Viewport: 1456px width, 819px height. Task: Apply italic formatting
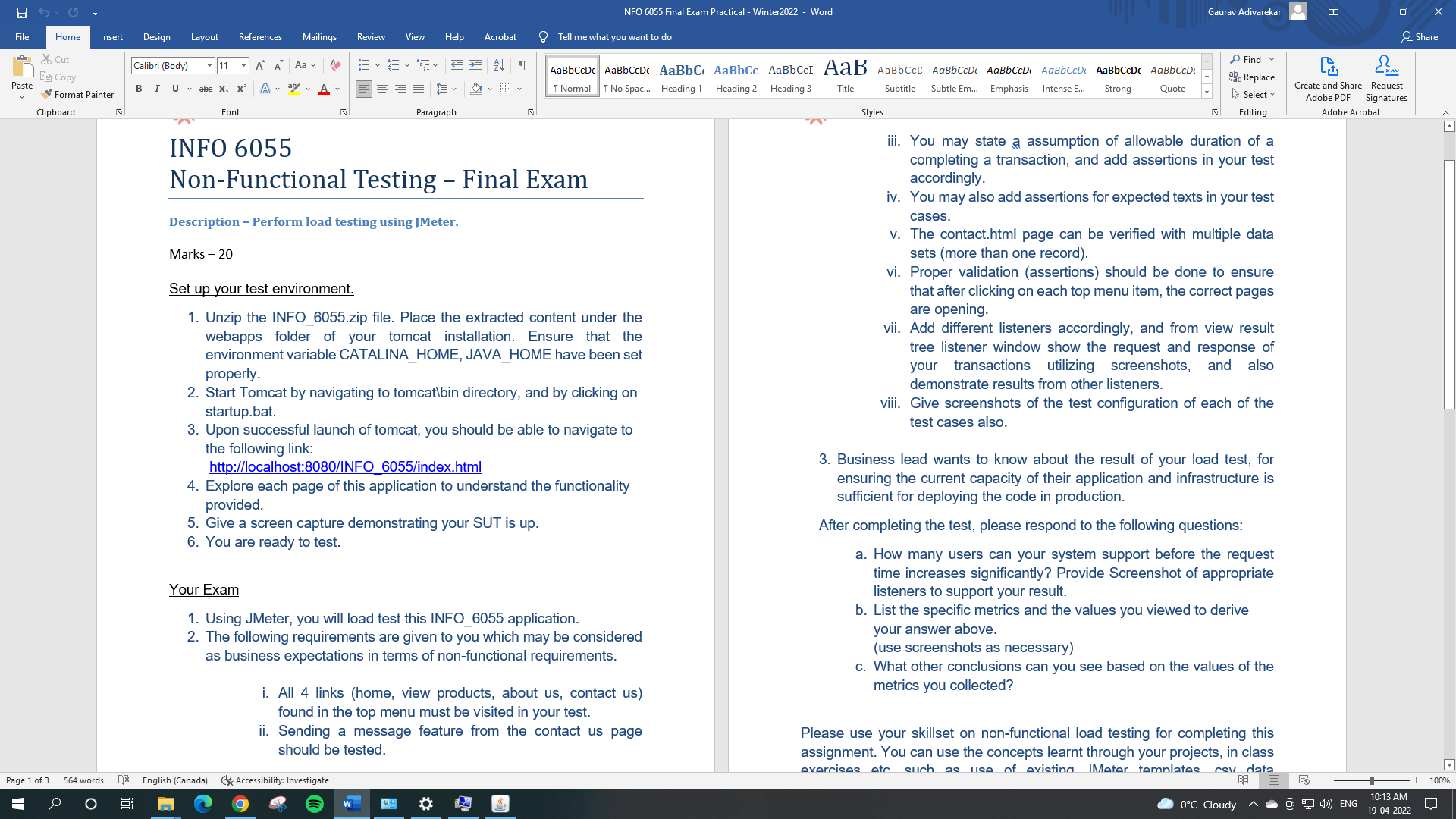[x=157, y=89]
